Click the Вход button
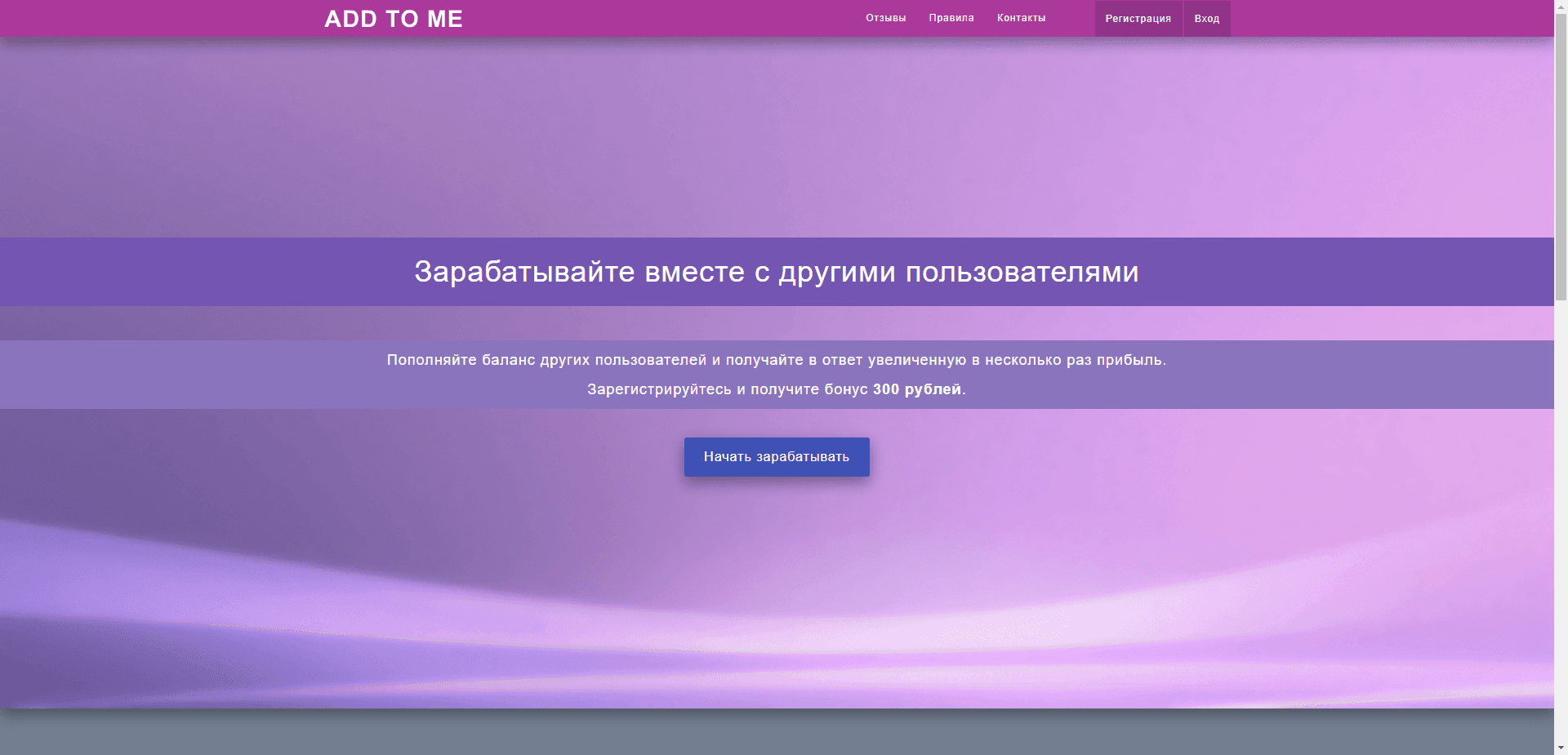The image size is (1568, 755). click(x=1207, y=17)
